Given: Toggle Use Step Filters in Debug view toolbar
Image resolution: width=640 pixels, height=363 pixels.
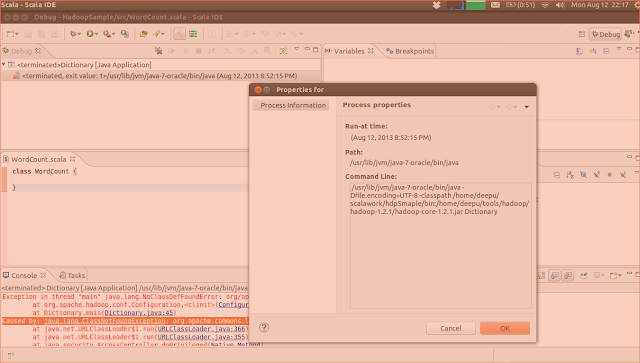Looking at the screenshot, I should tap(283, 51).
